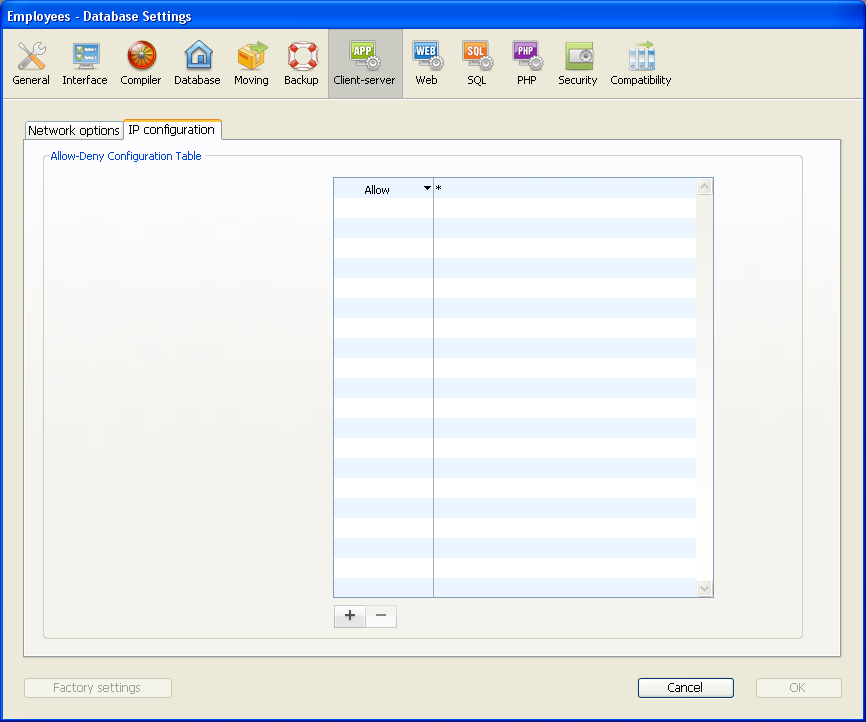Go to Database settings
Screen dimensions: 866x722
[197, 64]
